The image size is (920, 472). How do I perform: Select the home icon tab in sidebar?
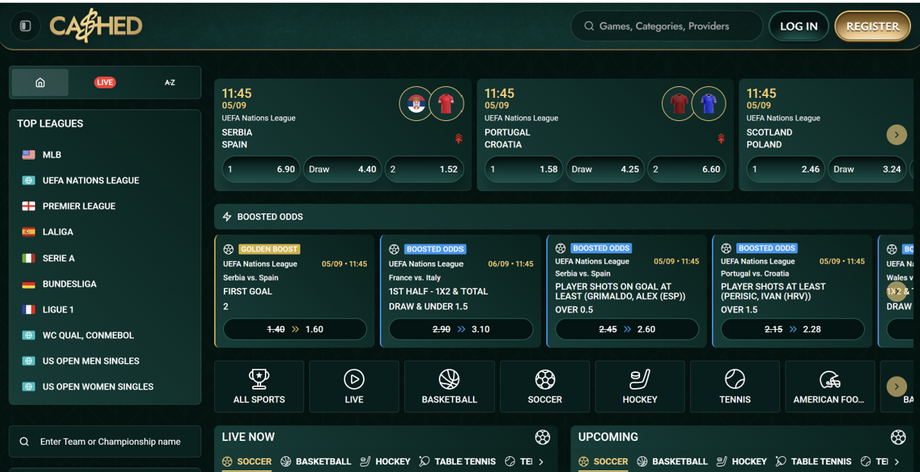click(40, 82)
